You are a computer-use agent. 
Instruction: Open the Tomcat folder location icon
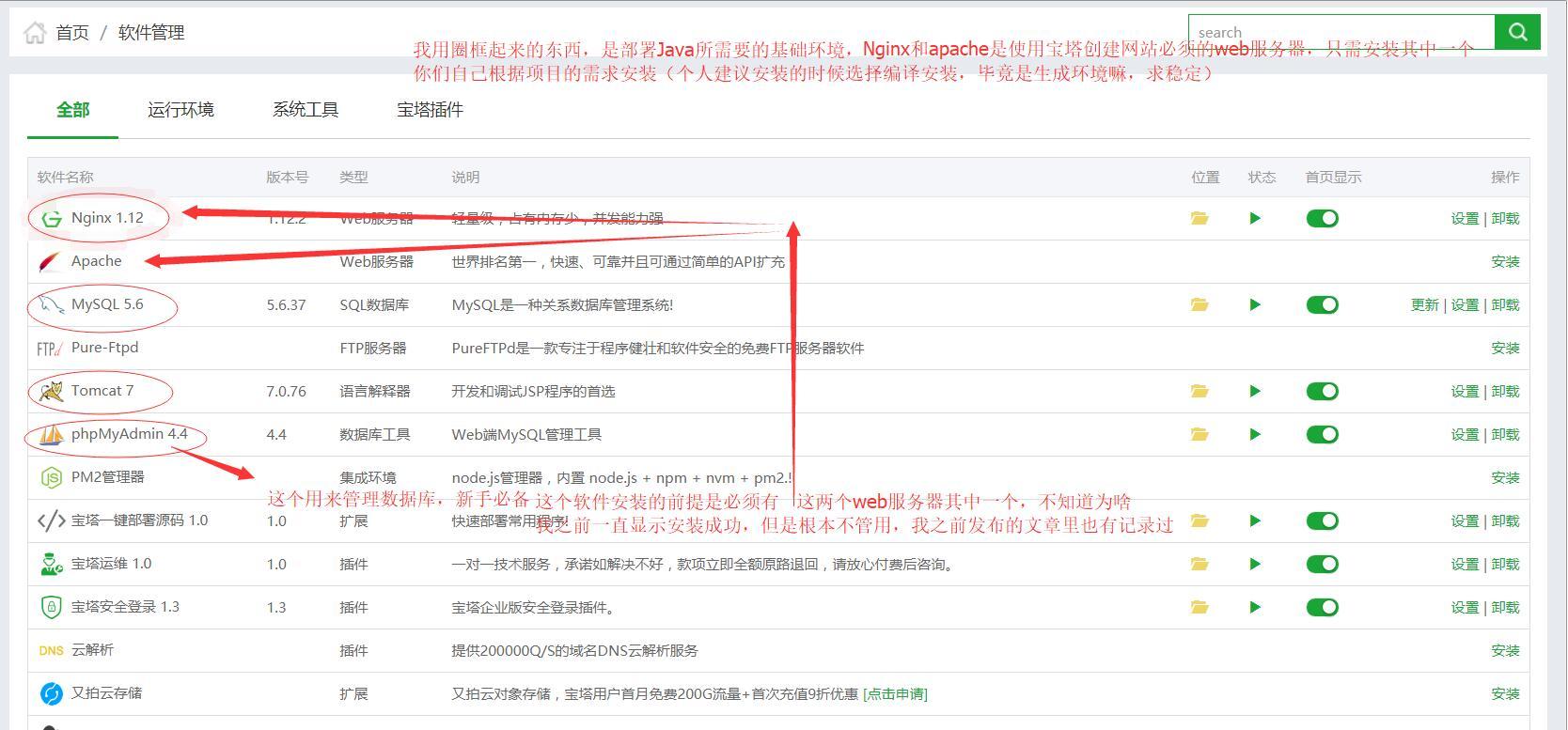(1199, 391)
